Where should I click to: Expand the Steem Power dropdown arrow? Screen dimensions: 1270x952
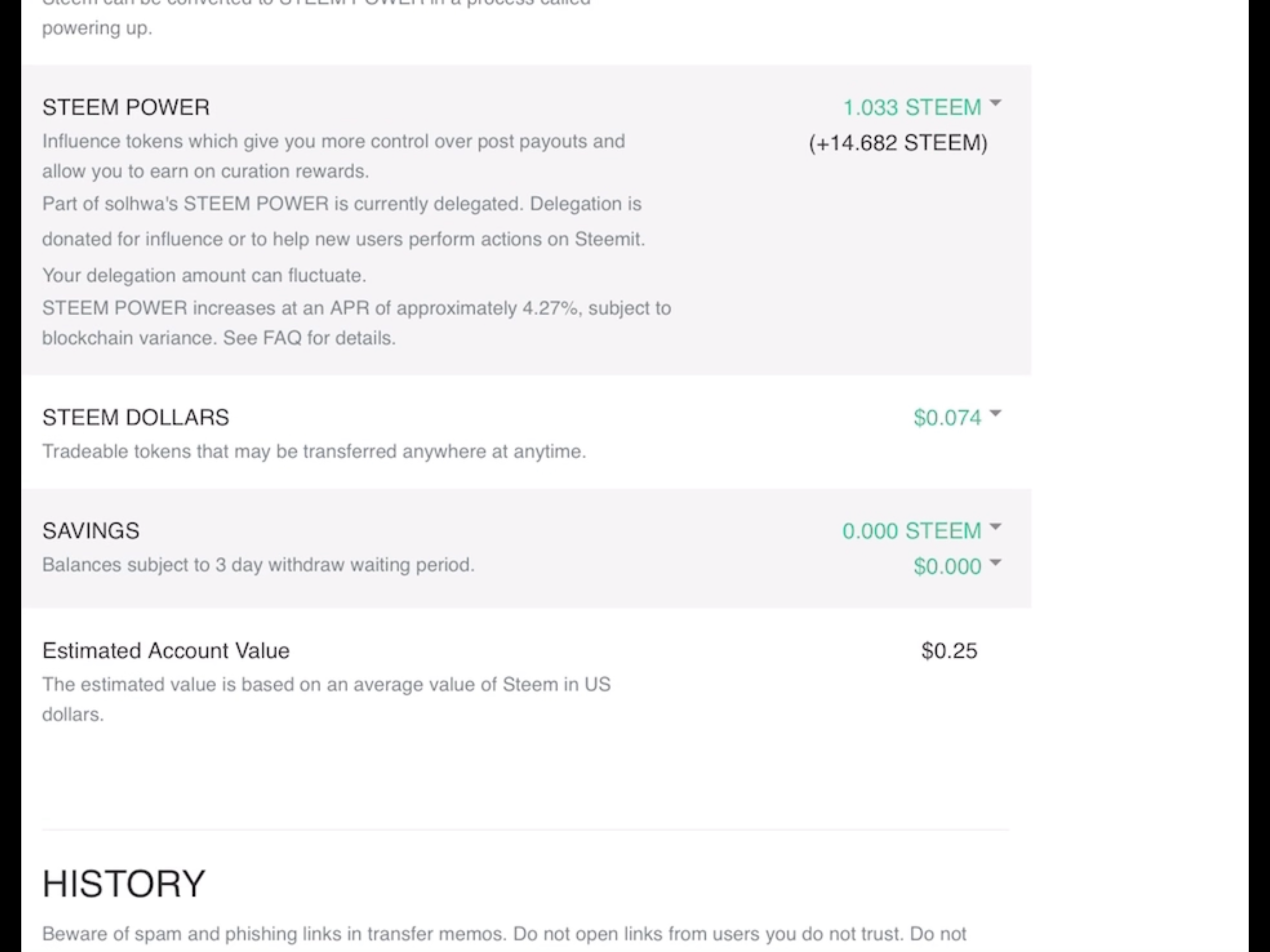[996, 104]
